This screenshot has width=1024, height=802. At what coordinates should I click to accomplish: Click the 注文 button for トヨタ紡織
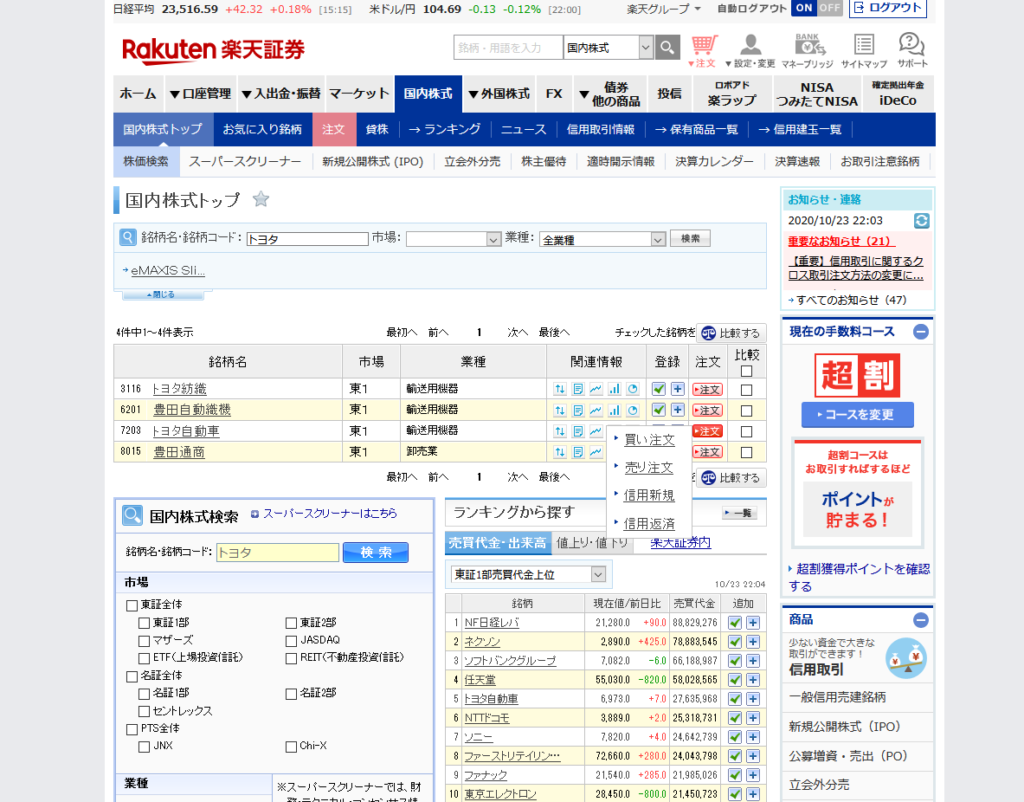(707, 390)
